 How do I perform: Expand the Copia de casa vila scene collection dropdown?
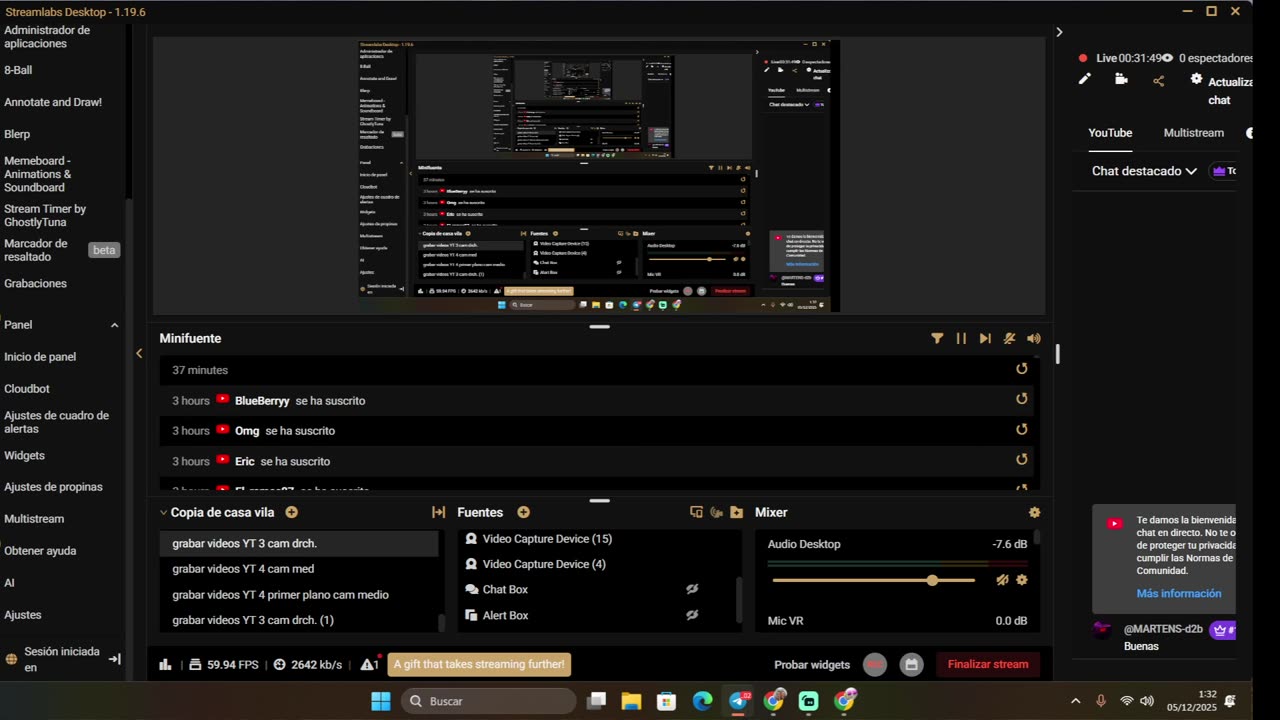[163, 512]
